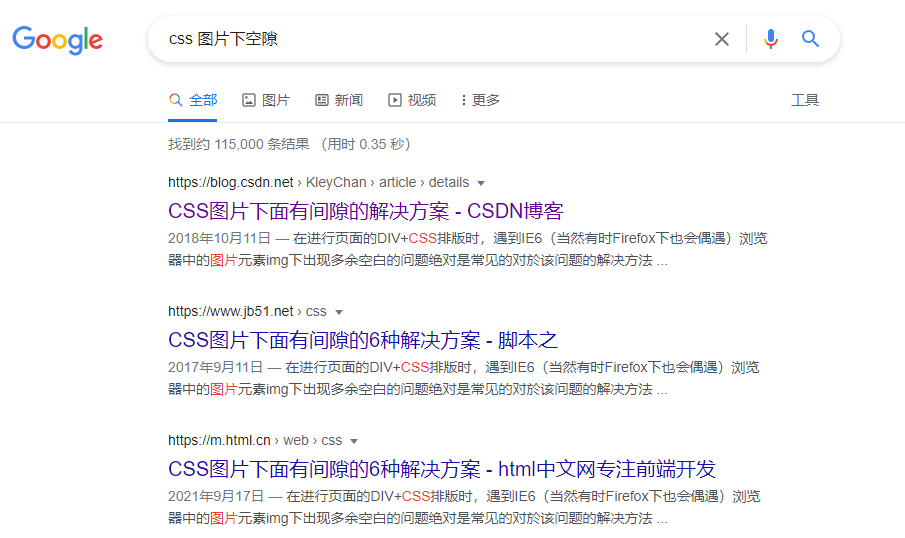Start voice search with microphone icon
The width and height of the screenshot is (905, 538).
click(x=771, y=39)
